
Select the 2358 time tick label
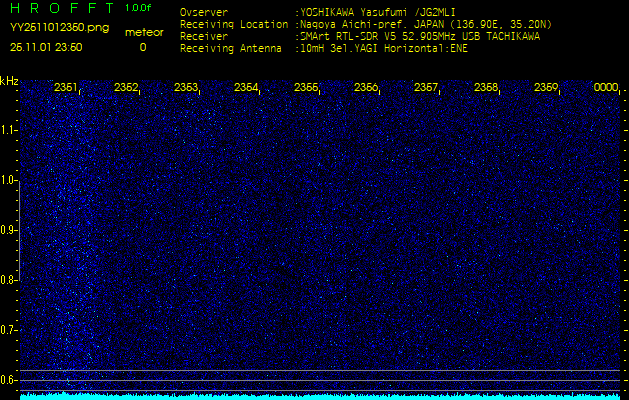486,88
